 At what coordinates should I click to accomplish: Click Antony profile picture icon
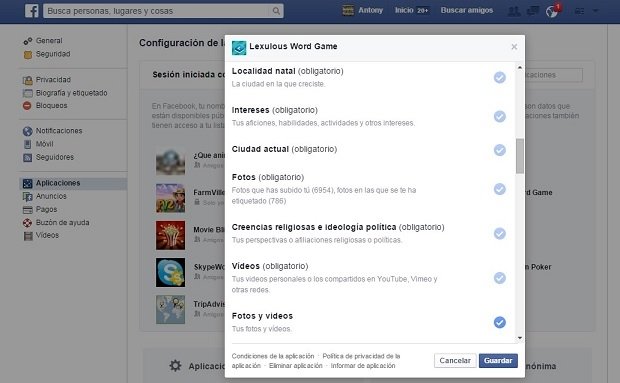[348, 10]
